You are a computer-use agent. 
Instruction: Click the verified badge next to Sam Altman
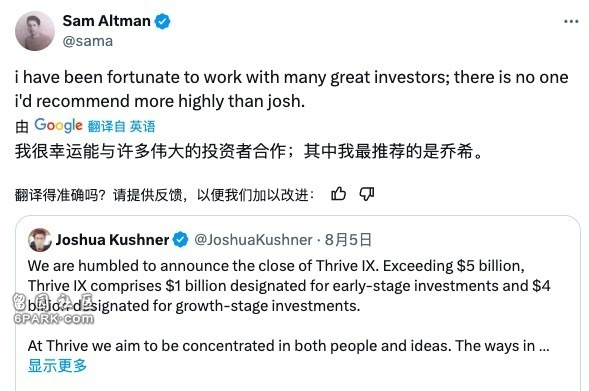point(162,21)
